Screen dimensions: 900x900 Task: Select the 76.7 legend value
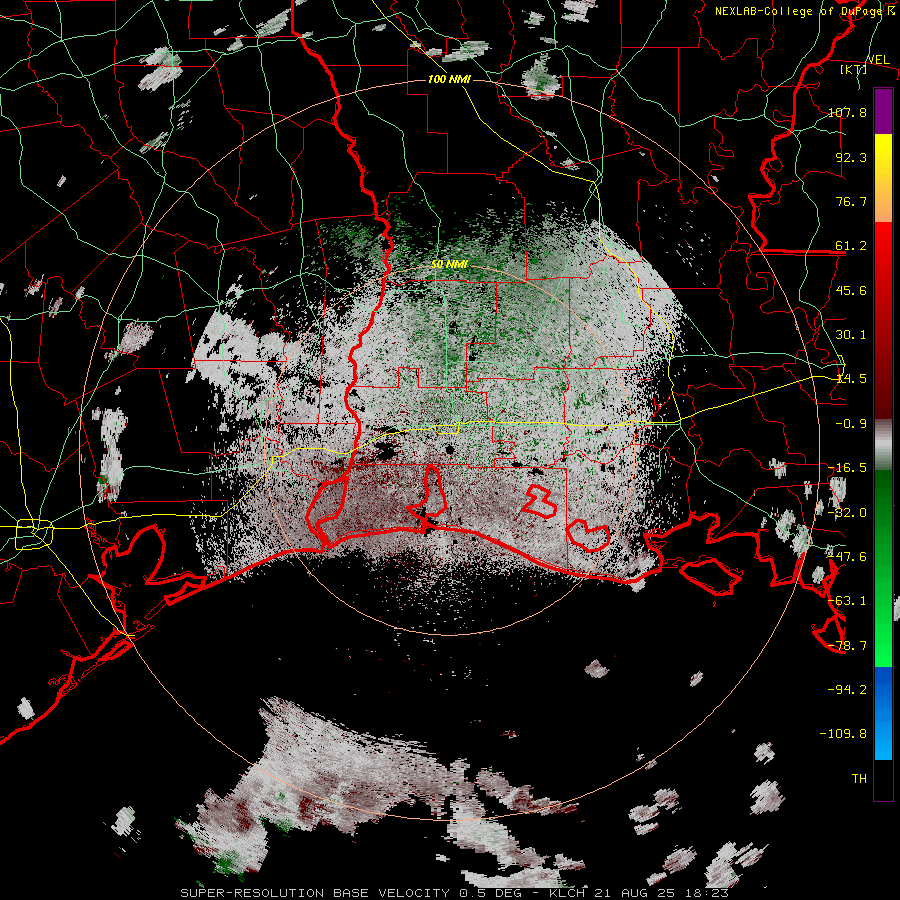pyautogui.click(x=851, y=201)
